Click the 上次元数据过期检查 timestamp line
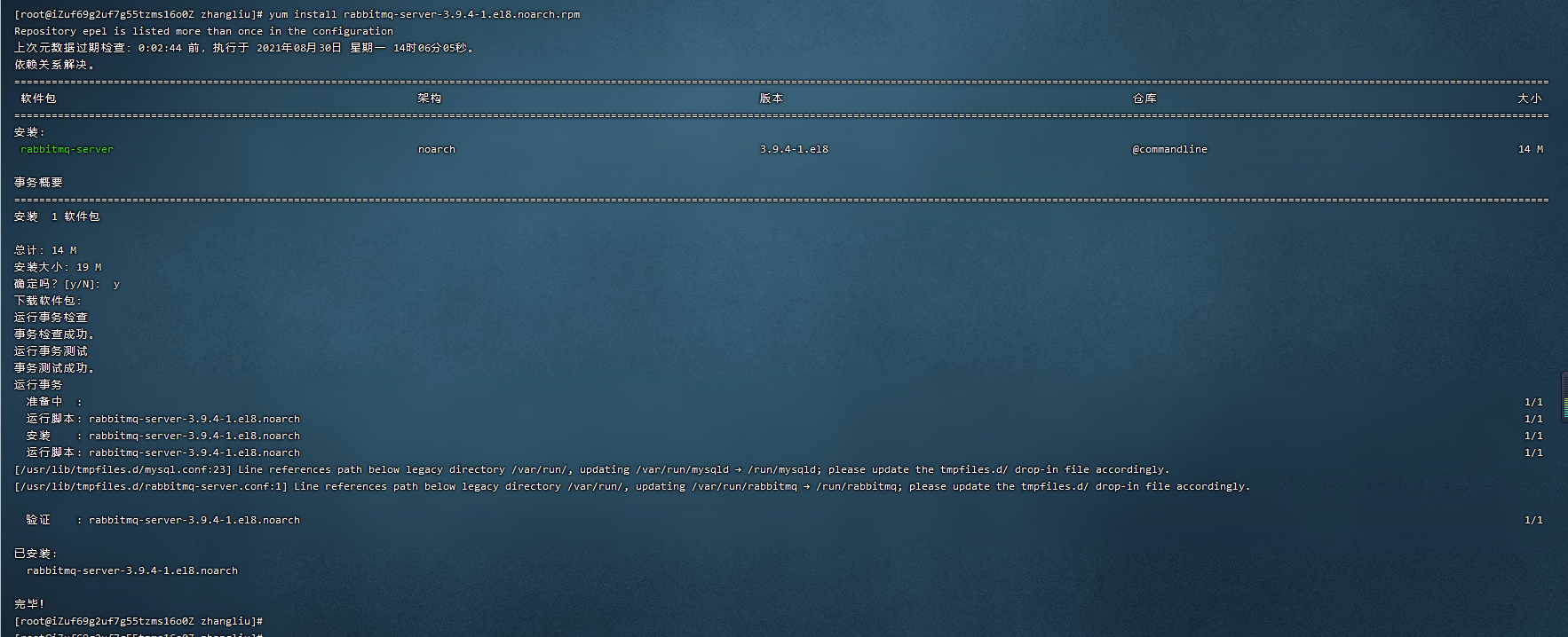The height and width of the screenshot is (637, 1568). pyautogui.click(x=245, y=48)
